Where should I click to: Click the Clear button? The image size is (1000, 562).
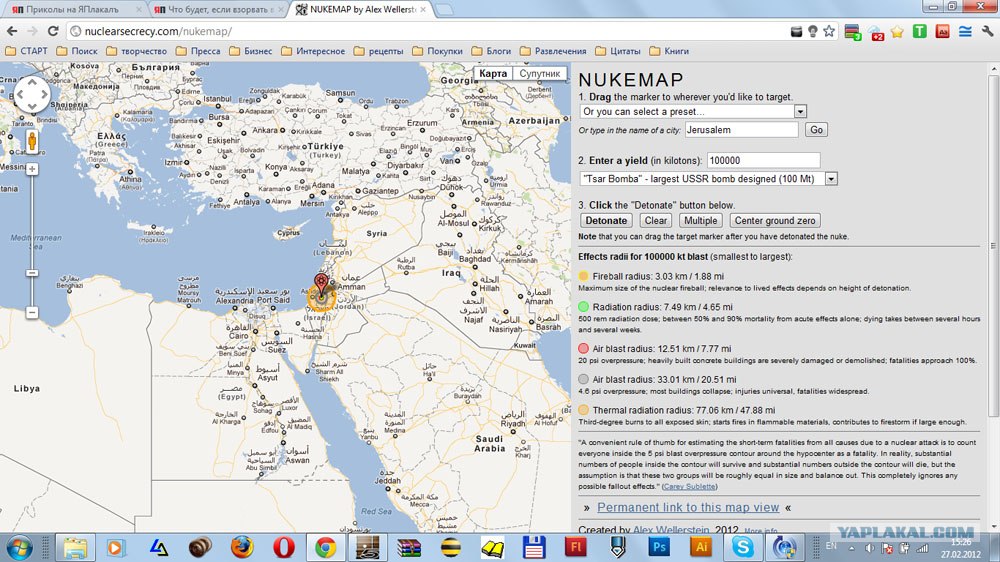656,221
